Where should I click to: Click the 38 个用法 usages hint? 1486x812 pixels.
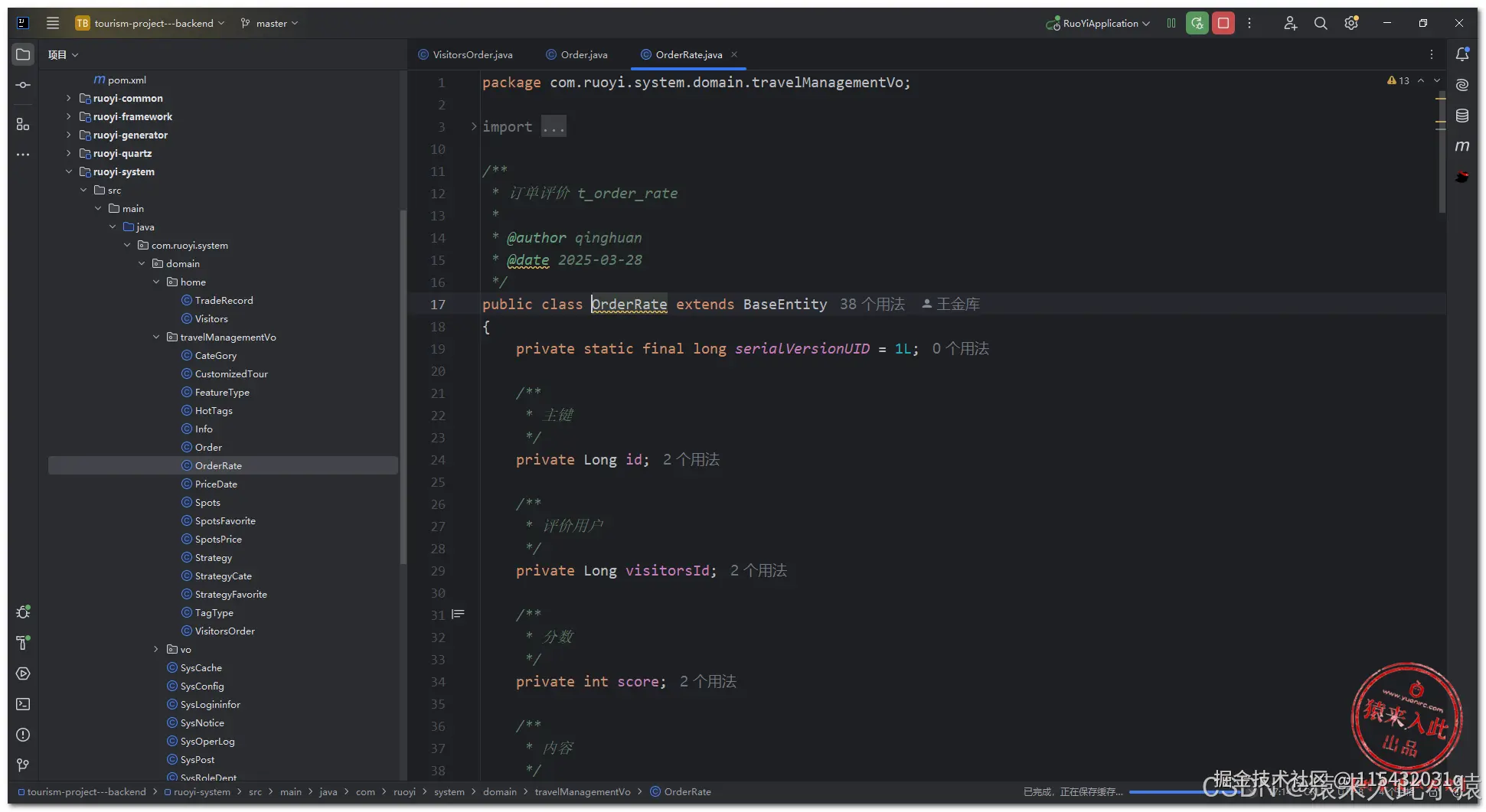872,304
